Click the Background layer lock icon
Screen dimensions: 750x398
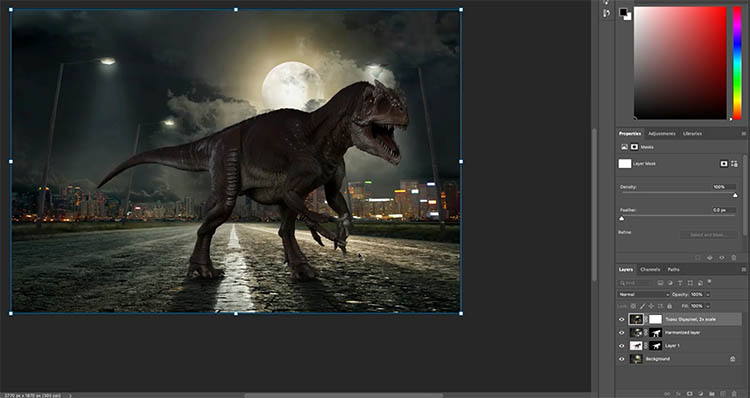pos(732,359)
